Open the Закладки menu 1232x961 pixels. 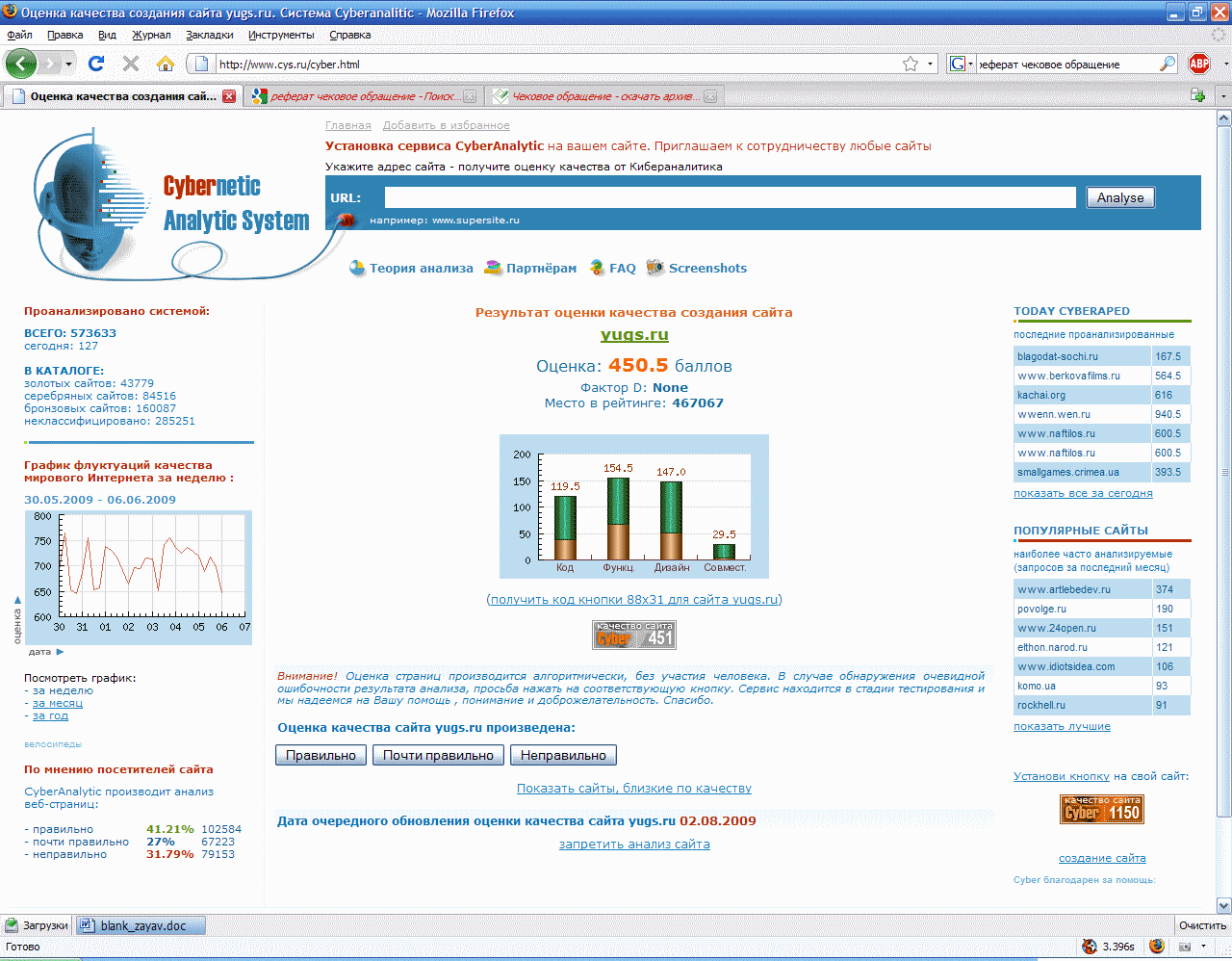tap(209, 35)
